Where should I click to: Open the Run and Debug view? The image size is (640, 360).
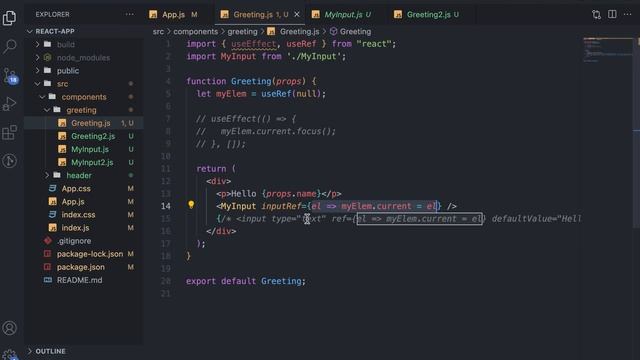[9, 104]
